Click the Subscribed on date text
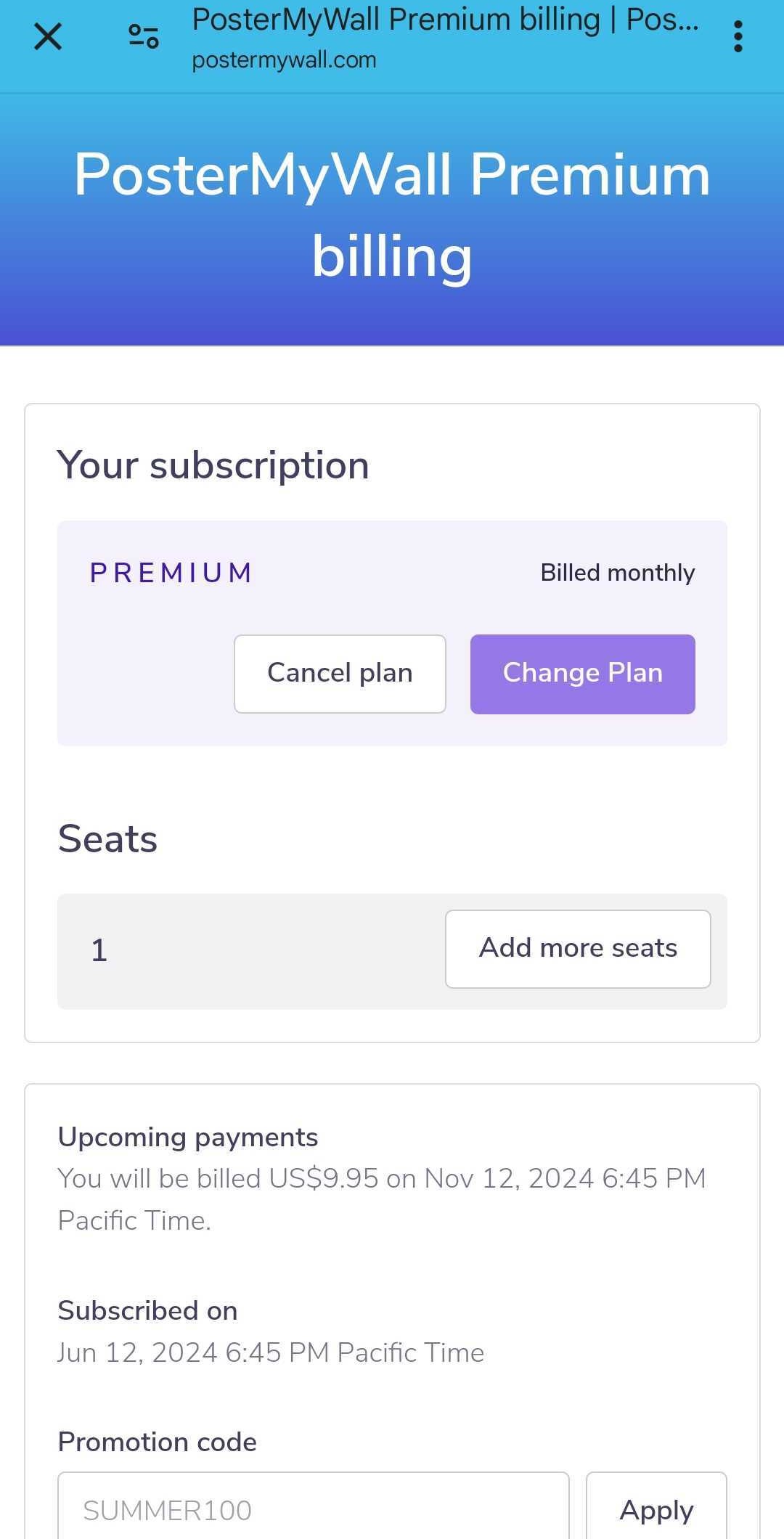784x1539 pixels. (270, 1352)
